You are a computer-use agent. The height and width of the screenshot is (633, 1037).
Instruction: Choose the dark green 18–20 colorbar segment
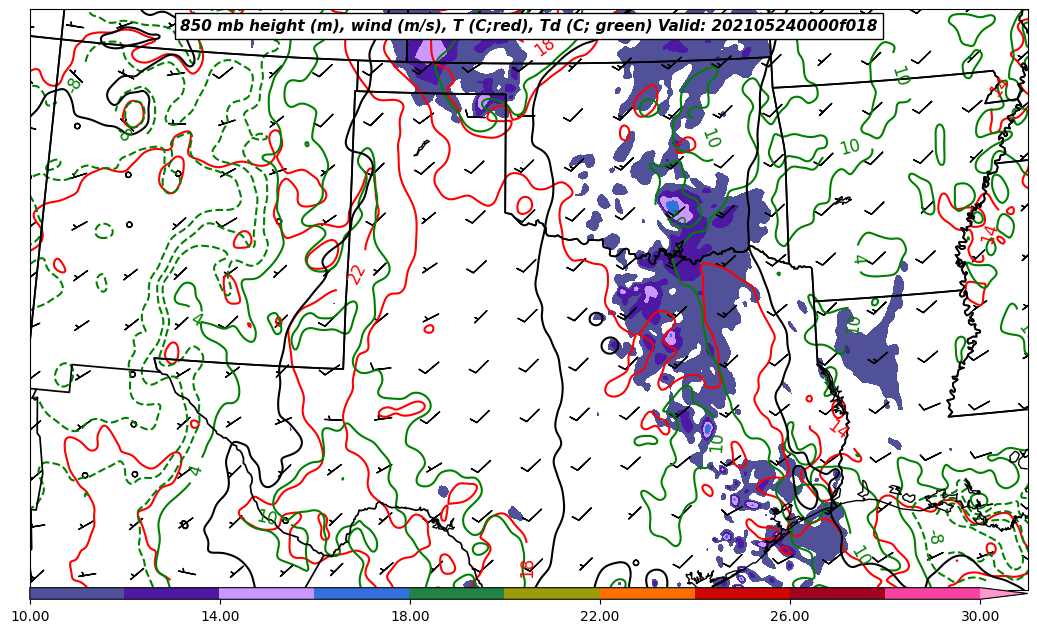[457, 593]
